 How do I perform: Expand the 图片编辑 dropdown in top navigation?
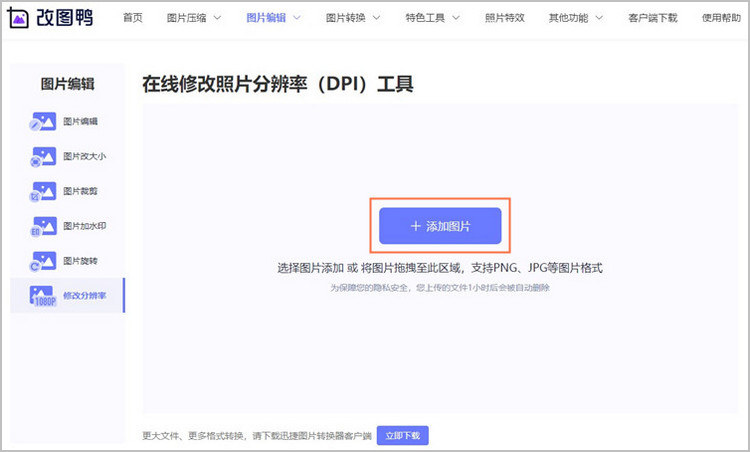[272, 18]
